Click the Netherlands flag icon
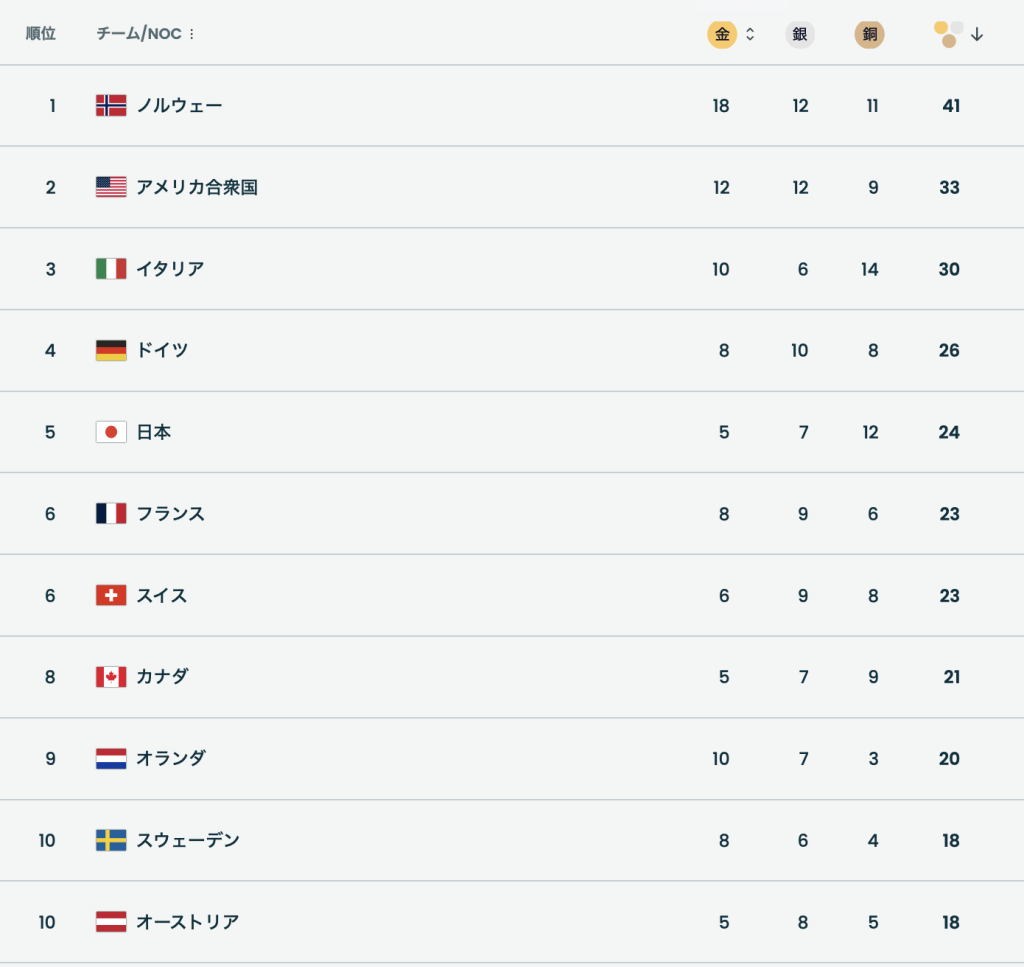This screenshot has width=1024, height=967. click(x=111, y=758)
